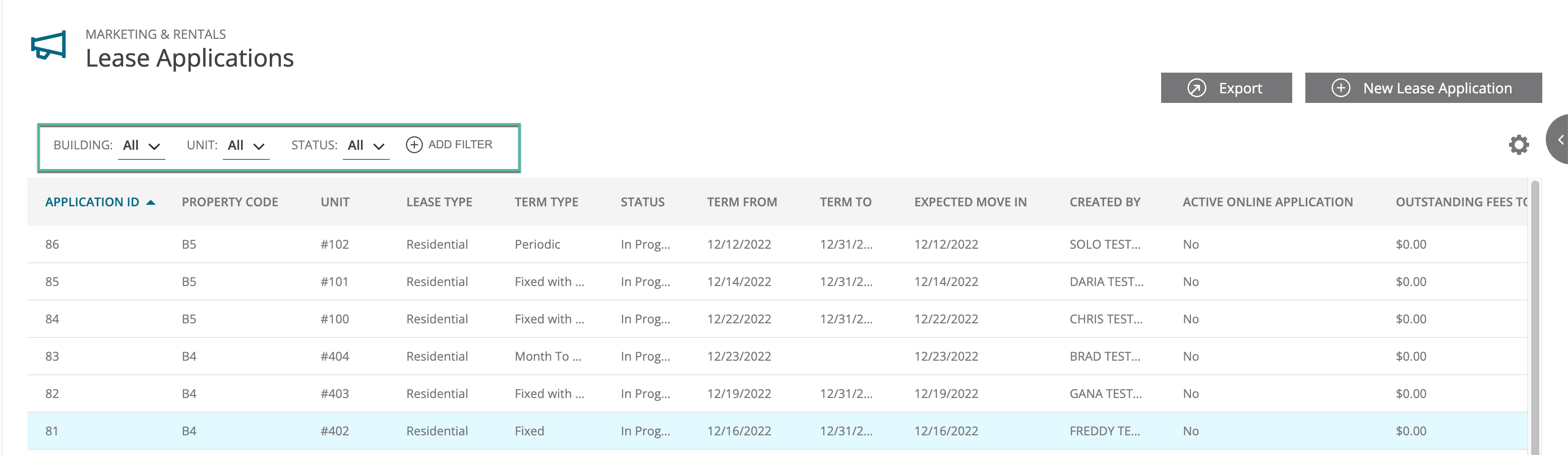The image size is (1568, 455).
Task: Sort by Term To column header
Action: [846, 202]
